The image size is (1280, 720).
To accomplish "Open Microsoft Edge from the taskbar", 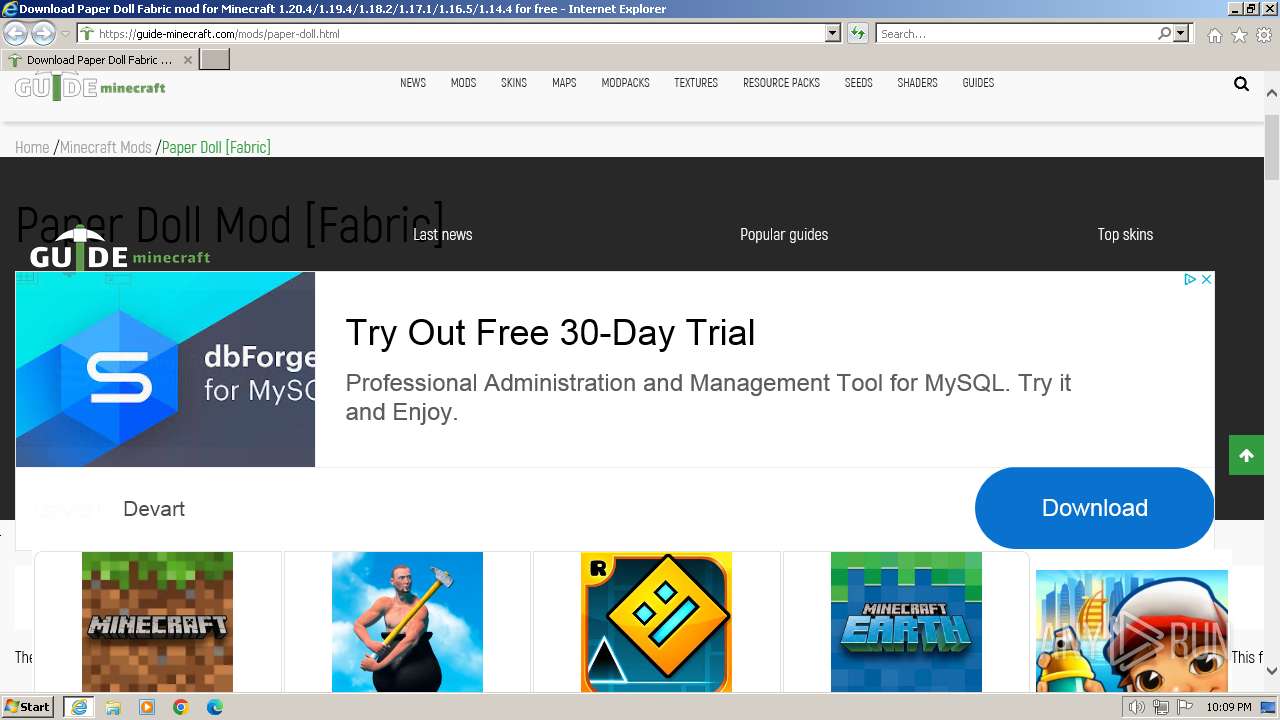I will [x=215, y=707].
